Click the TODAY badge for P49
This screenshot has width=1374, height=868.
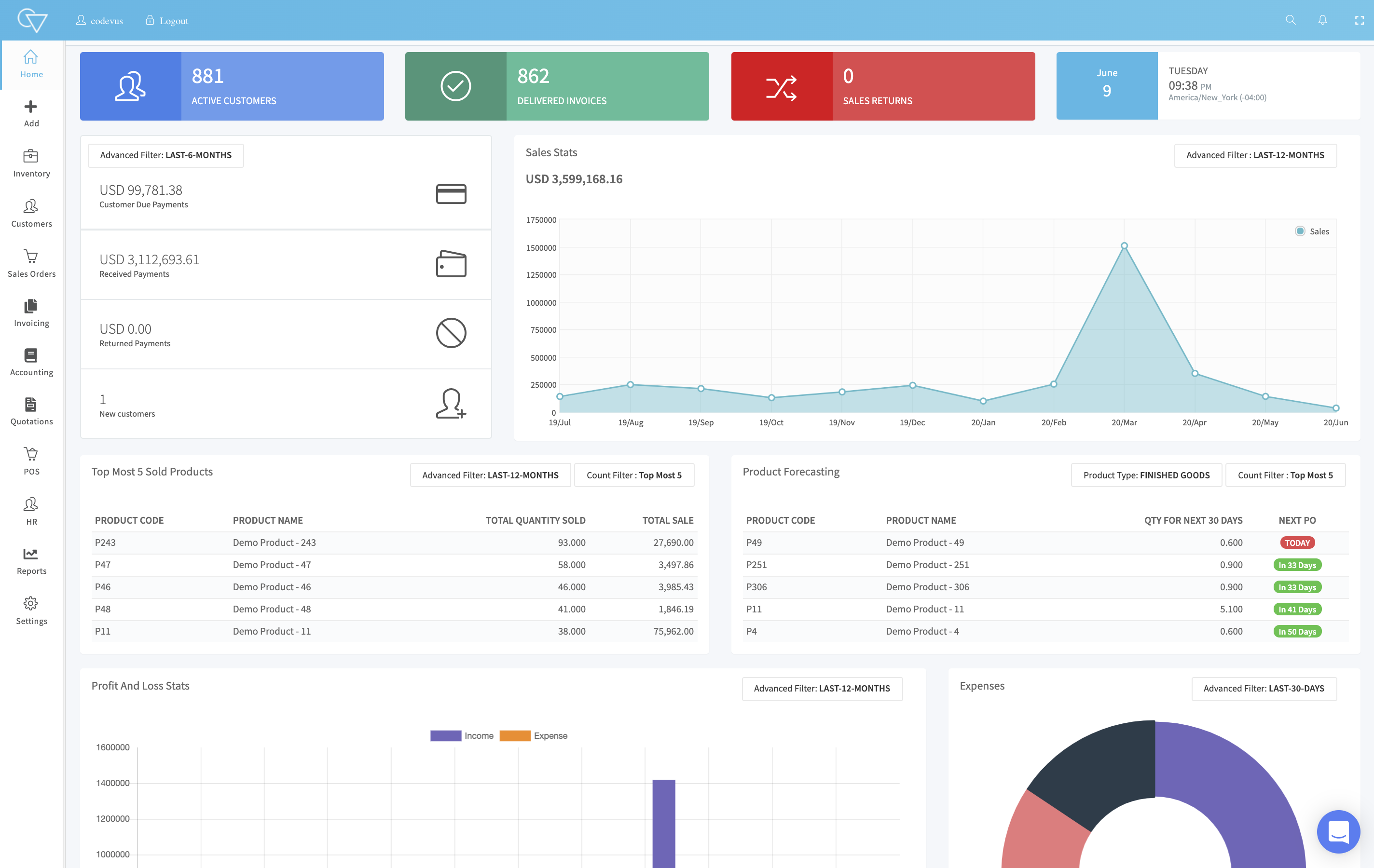click(1297, 543)
